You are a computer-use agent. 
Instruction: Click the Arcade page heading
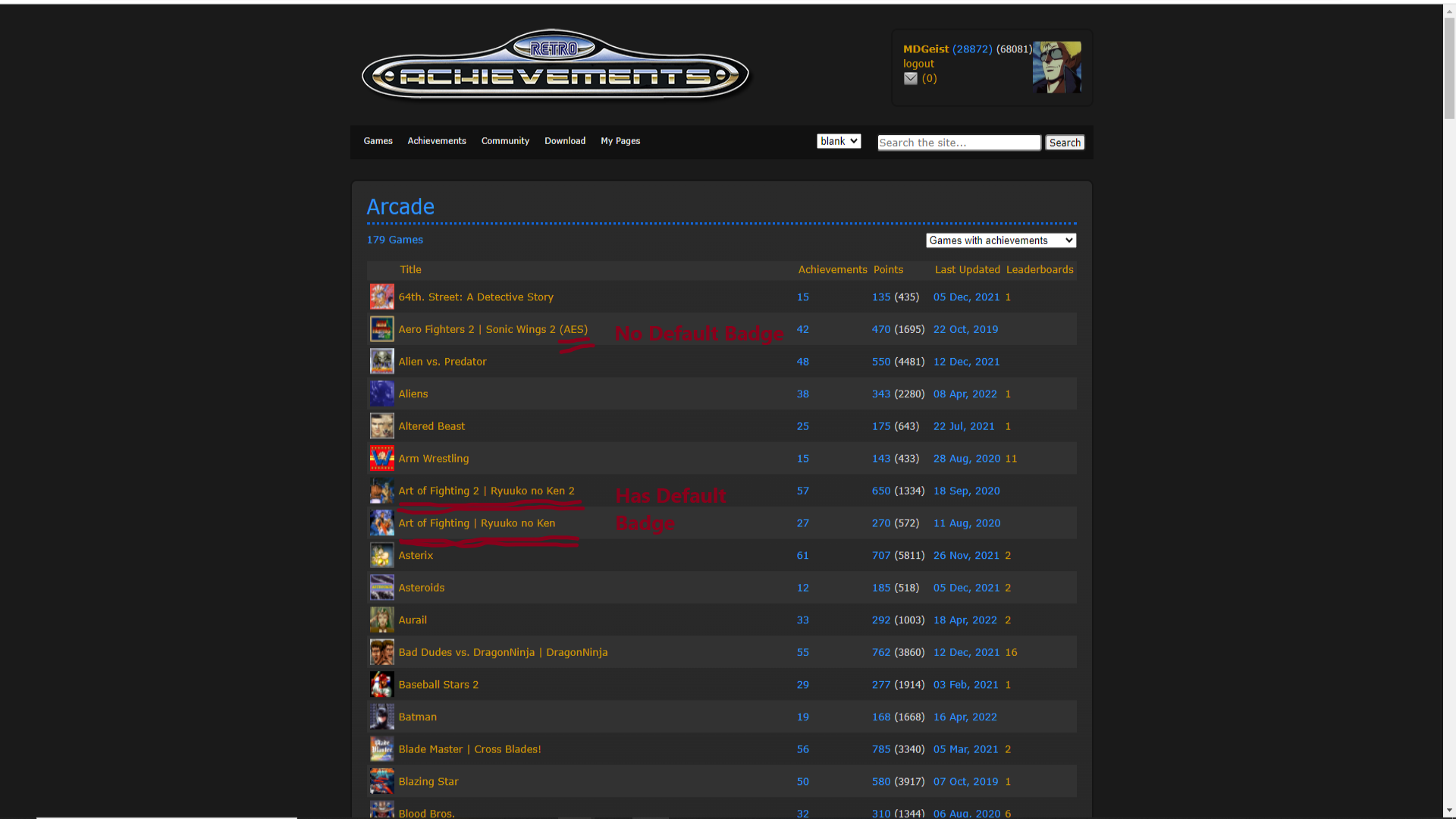[x=400, y=206]
